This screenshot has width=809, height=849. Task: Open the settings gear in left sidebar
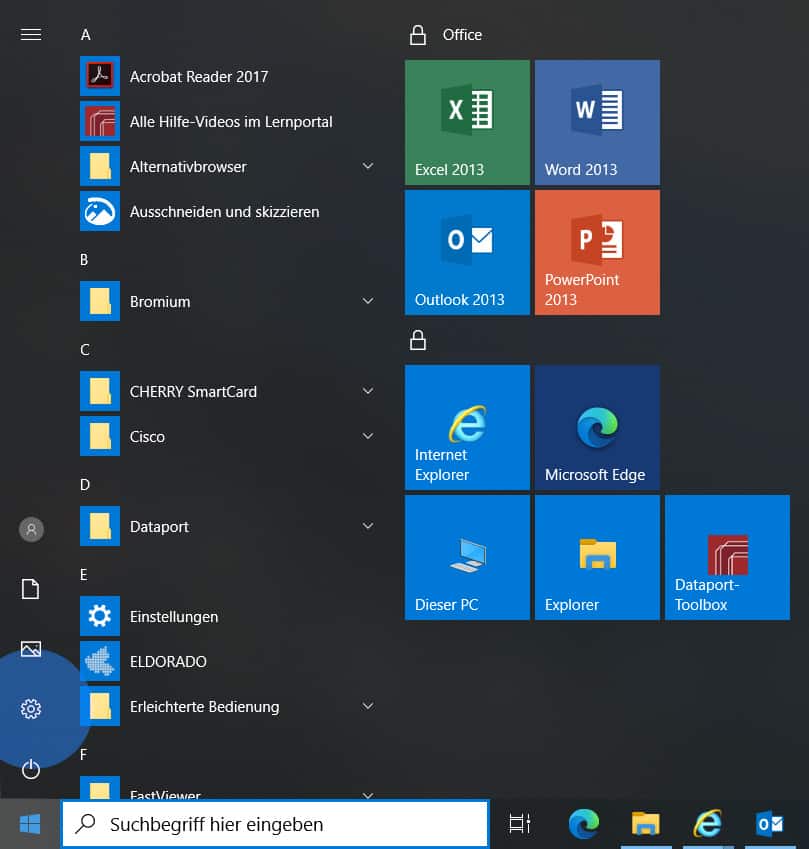31,709
